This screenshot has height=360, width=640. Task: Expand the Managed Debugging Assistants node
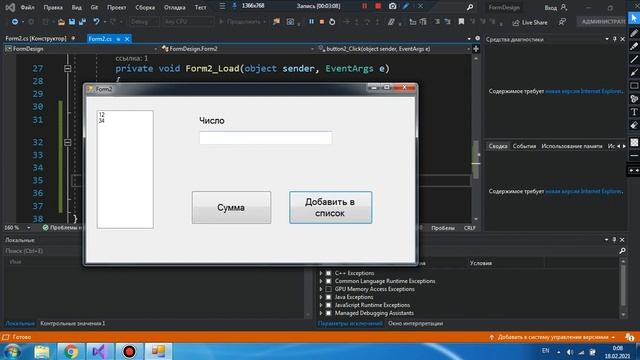321,313
